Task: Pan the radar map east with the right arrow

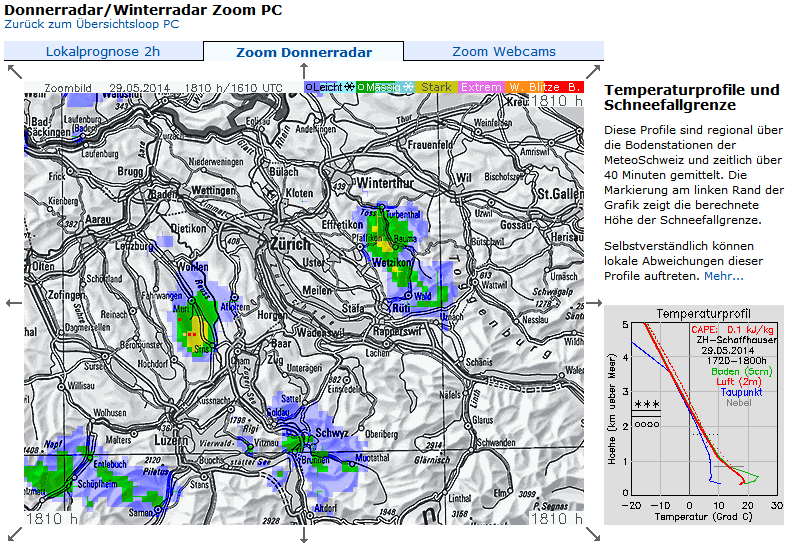Action: [x=594, y=303]
